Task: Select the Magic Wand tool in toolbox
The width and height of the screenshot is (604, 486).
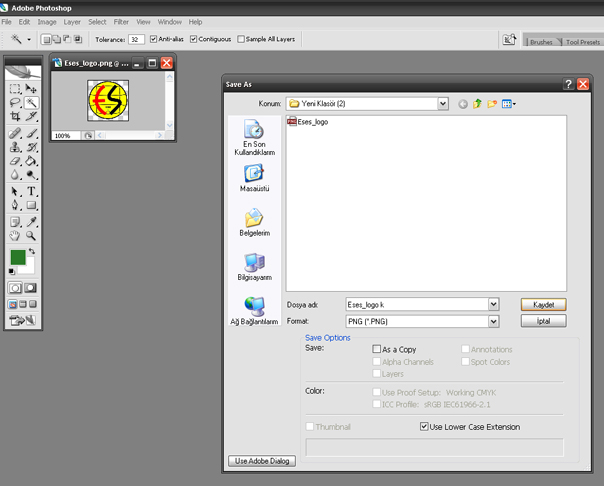Action: pyautogui.click(x=31, y=102)
